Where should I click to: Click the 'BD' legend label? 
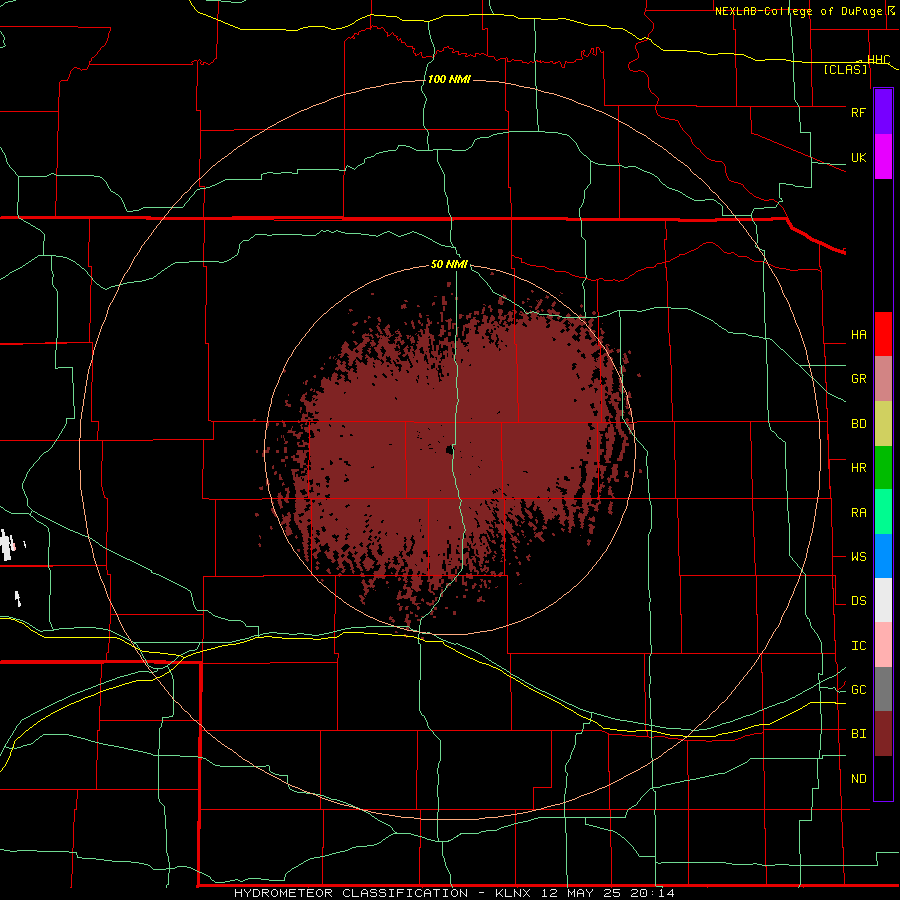tap(858, 424)
